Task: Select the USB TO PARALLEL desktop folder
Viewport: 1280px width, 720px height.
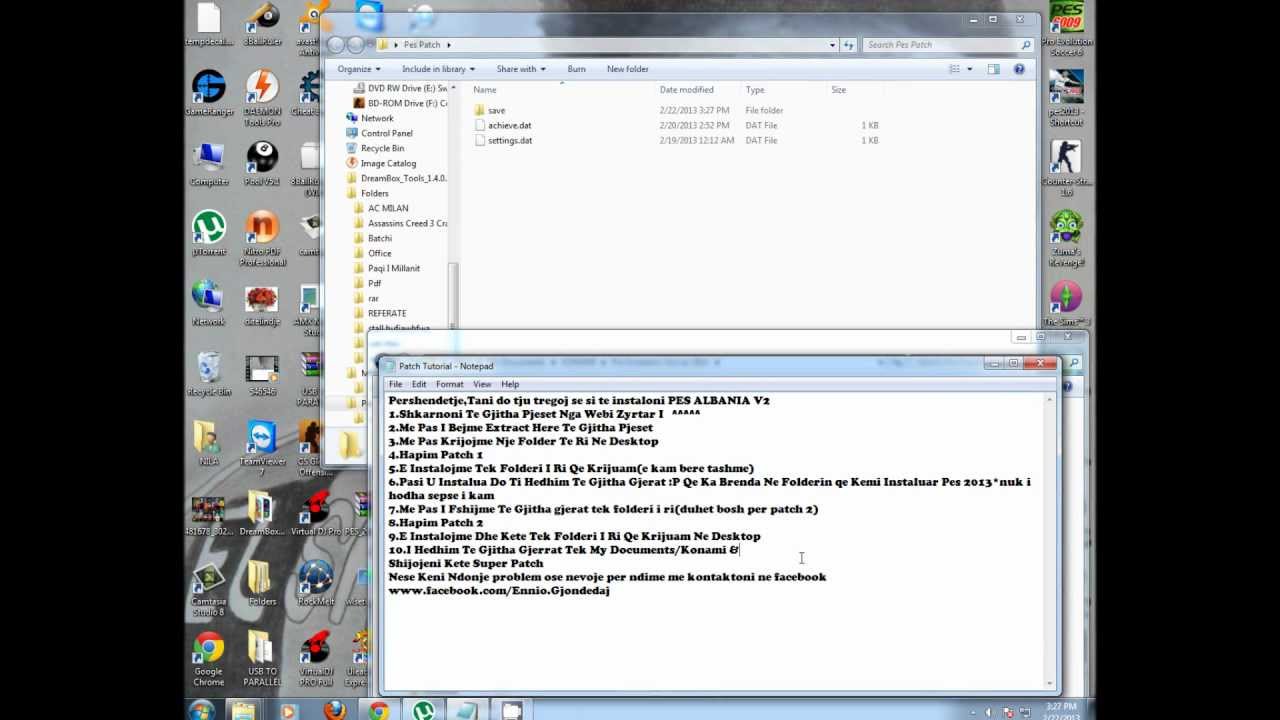Action: (x=262, y=659)
